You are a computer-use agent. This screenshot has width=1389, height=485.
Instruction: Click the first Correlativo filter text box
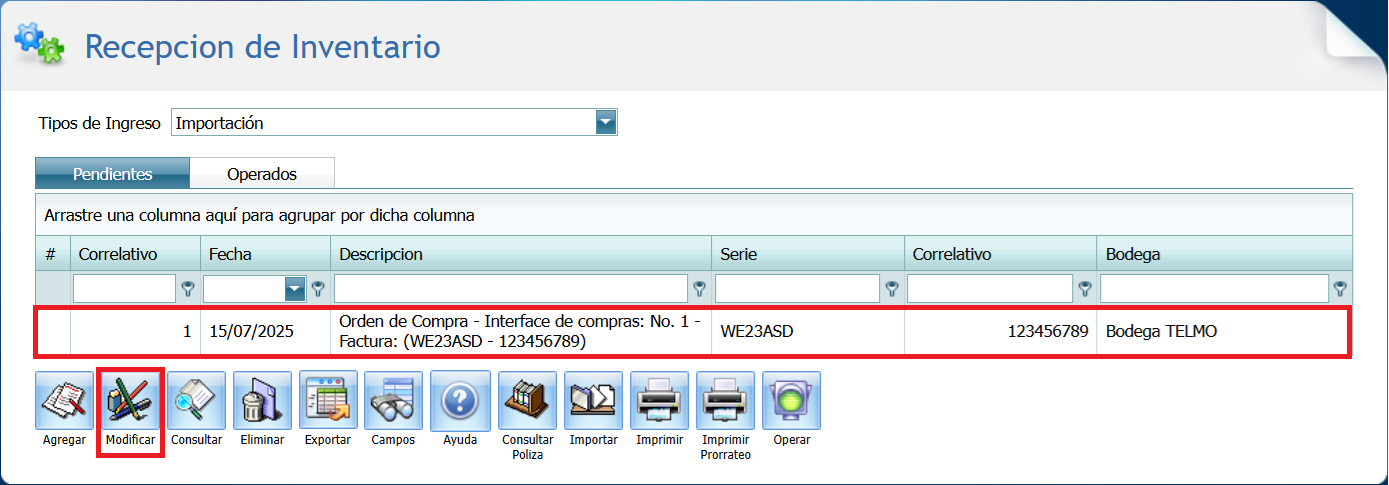pyautogui.click(x=125, y=288)
